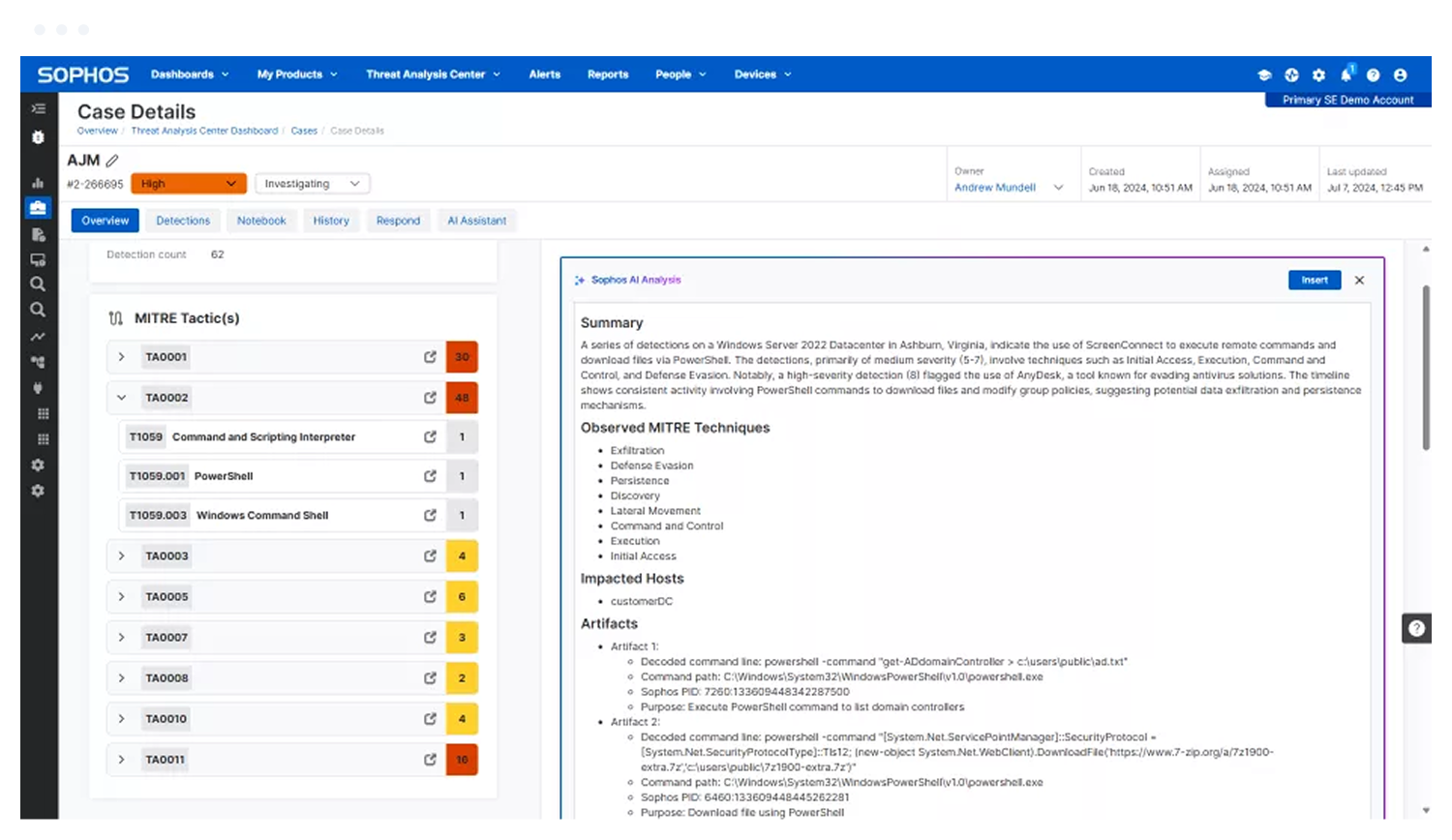Open external link icon for TA0001

coord(430,357)
